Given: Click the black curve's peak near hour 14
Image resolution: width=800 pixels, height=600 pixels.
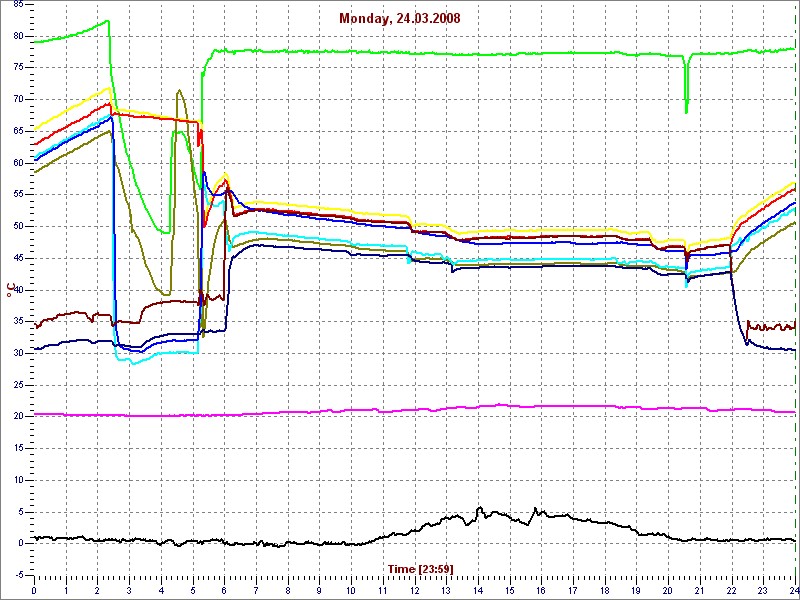Looking at the screenshot, I should pos(479,509).
